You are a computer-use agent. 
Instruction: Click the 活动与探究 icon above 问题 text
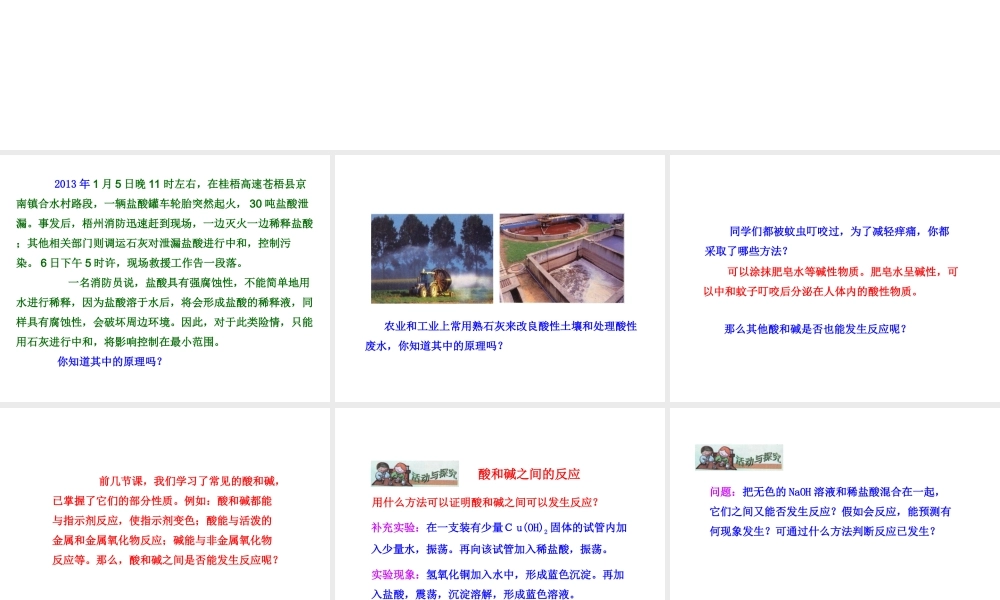(x=739, y=457)
